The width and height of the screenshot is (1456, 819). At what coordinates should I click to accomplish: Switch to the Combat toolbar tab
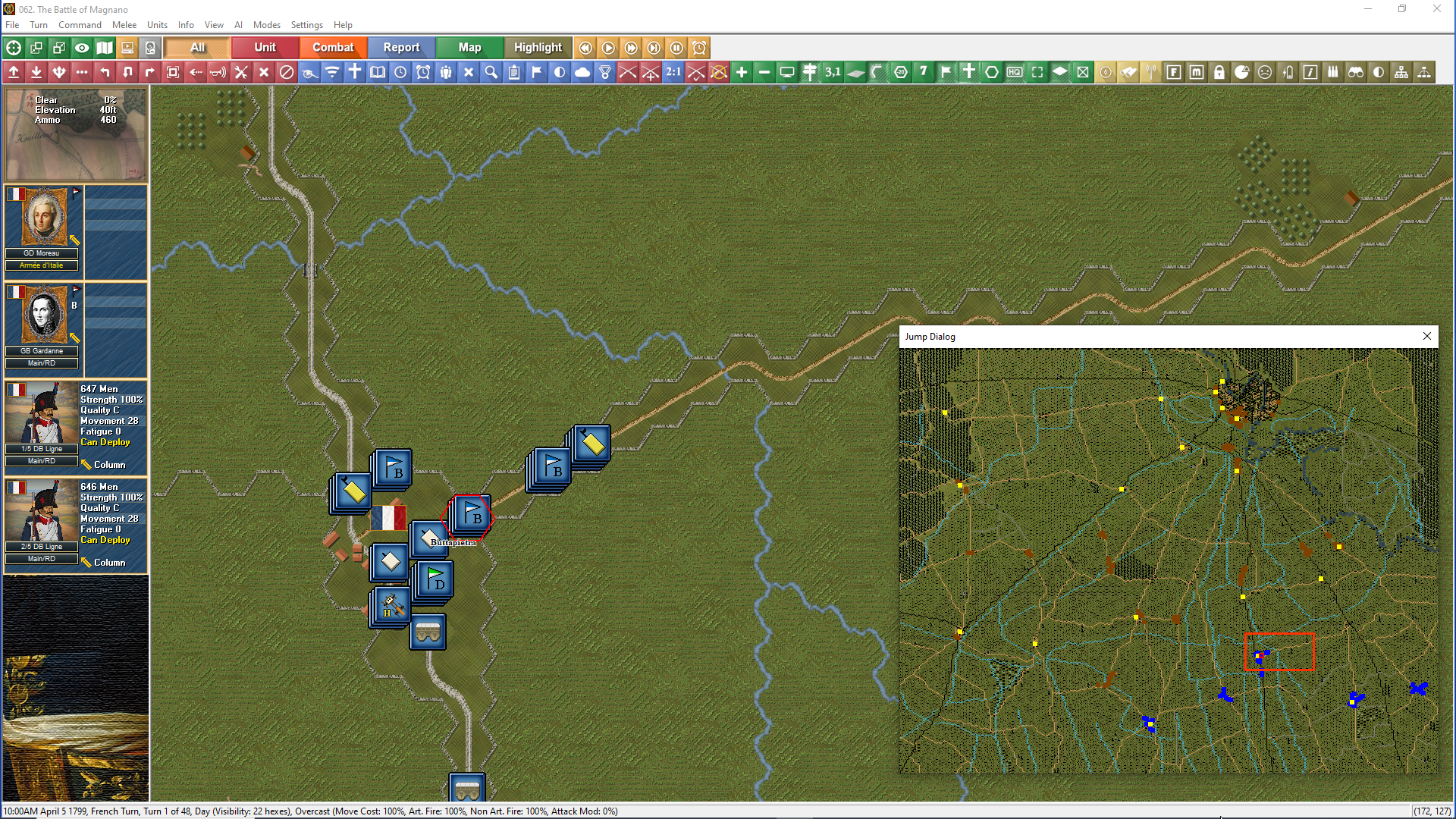click(x=333, y=47)
